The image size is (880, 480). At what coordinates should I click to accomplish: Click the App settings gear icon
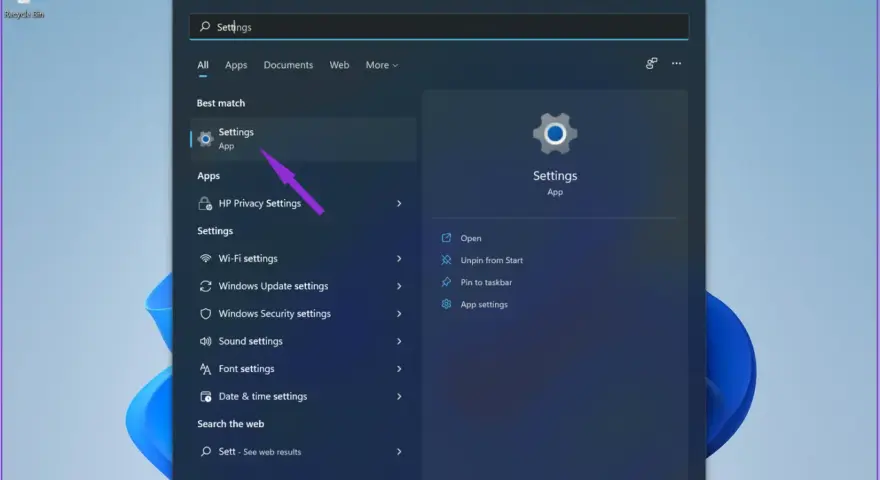point(446,304)
